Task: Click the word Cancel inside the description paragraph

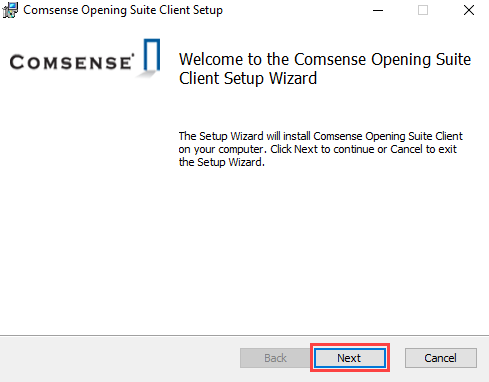Action: tap(406, 149)
